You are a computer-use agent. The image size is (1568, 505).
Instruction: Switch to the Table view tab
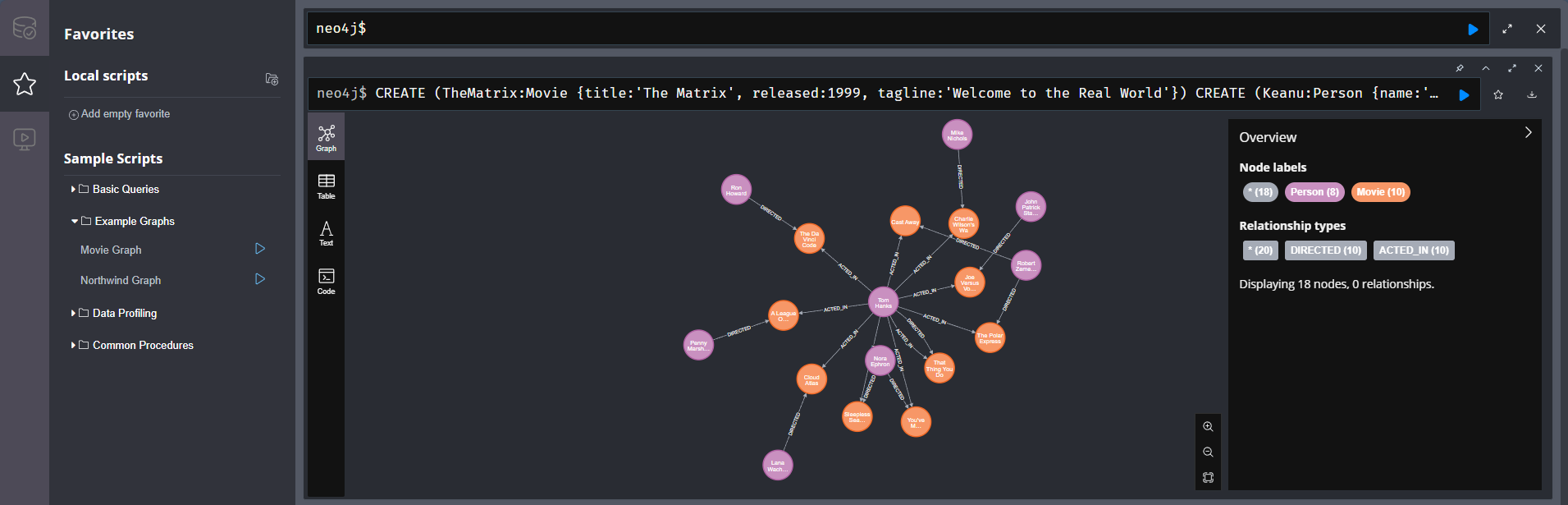point(326,186)
